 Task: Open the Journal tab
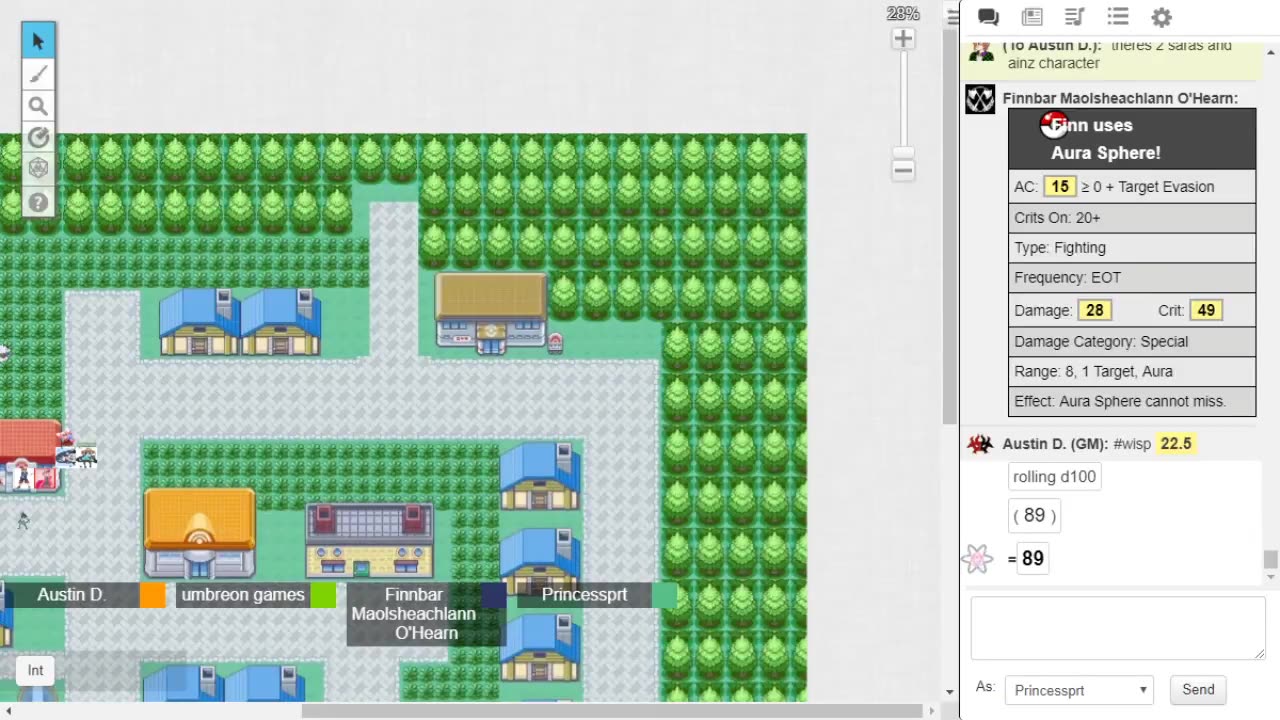1032,17
